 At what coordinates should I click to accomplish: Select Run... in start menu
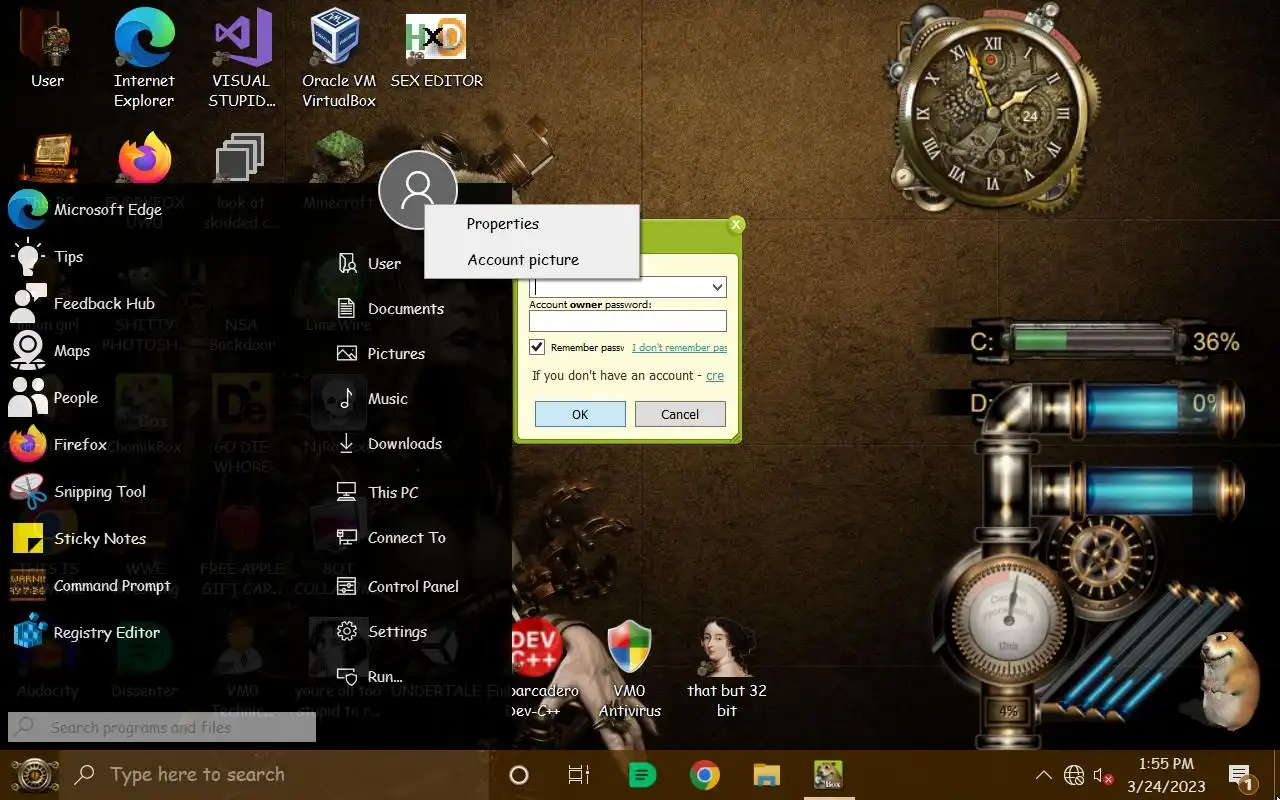[370, 677]
